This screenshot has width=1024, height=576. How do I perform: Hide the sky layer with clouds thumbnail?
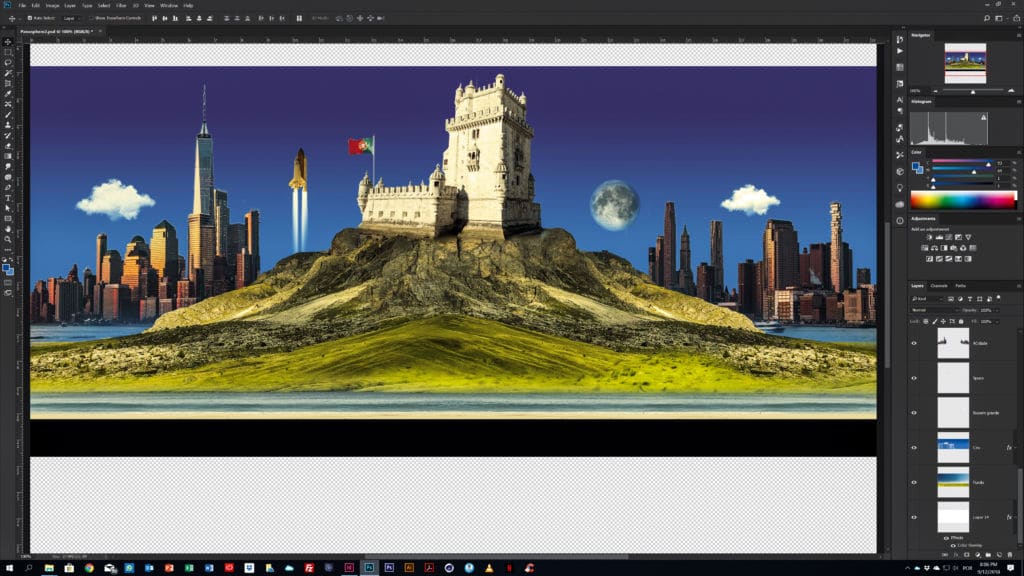click(914, 448)
